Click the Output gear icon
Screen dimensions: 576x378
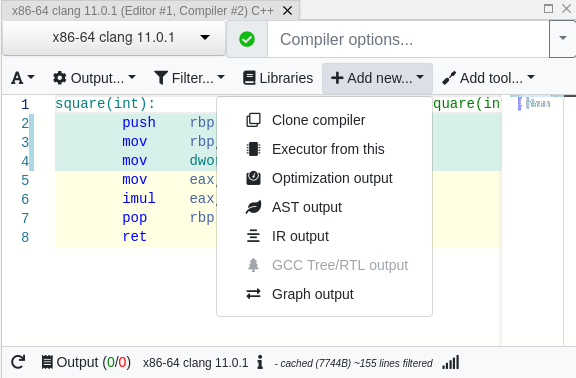coord(60,78)
